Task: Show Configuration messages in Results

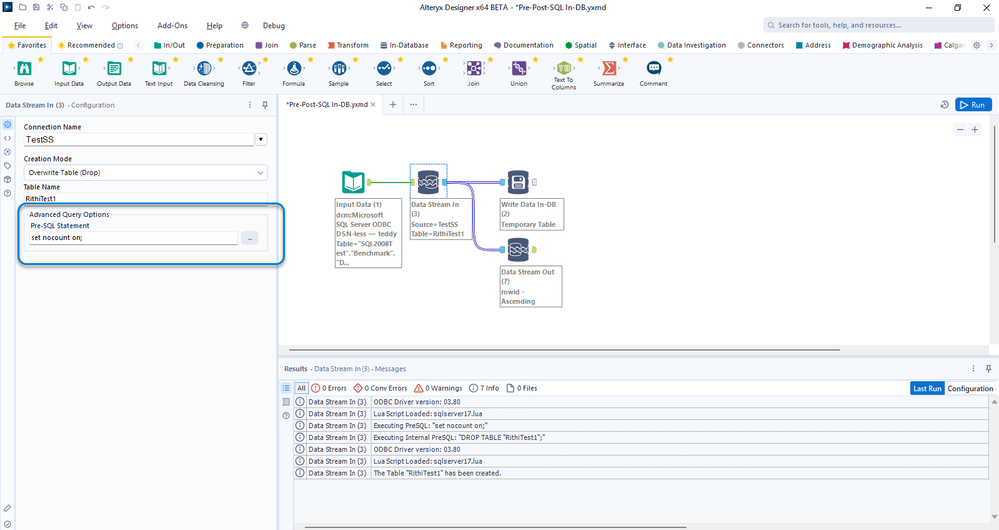Action: tap(970, 388)
